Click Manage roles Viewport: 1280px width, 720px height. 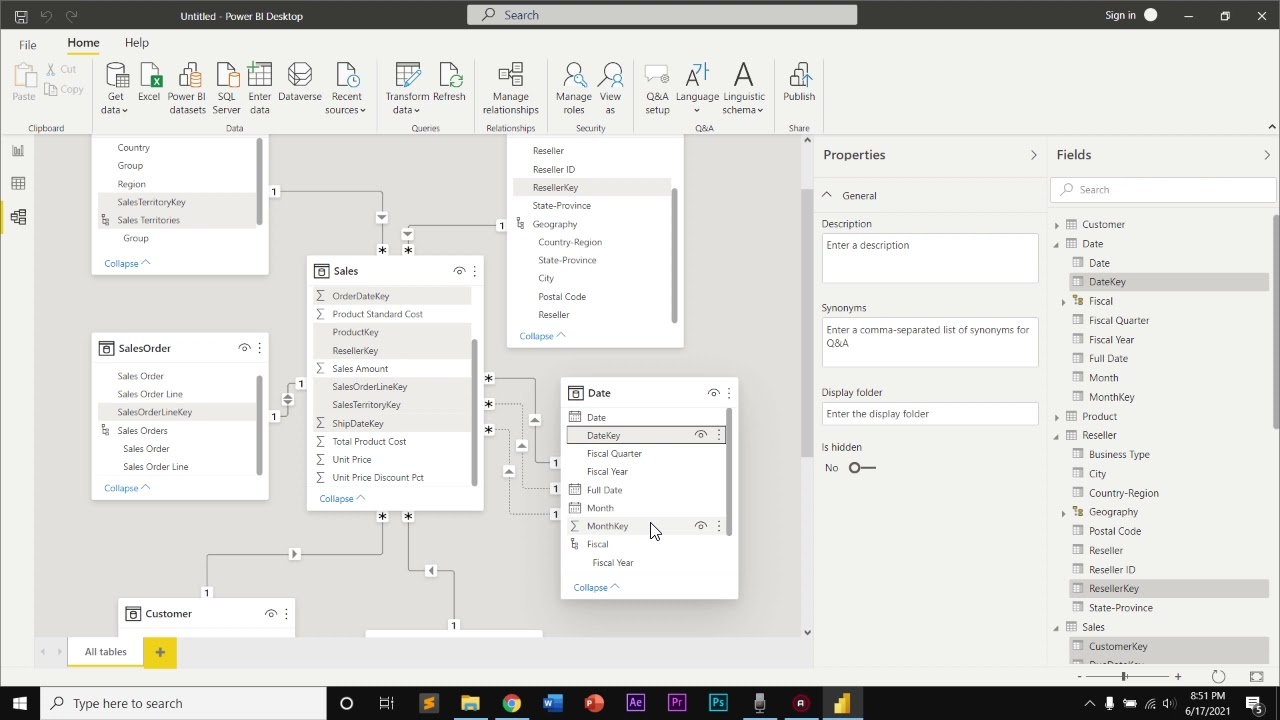(574, 88)
